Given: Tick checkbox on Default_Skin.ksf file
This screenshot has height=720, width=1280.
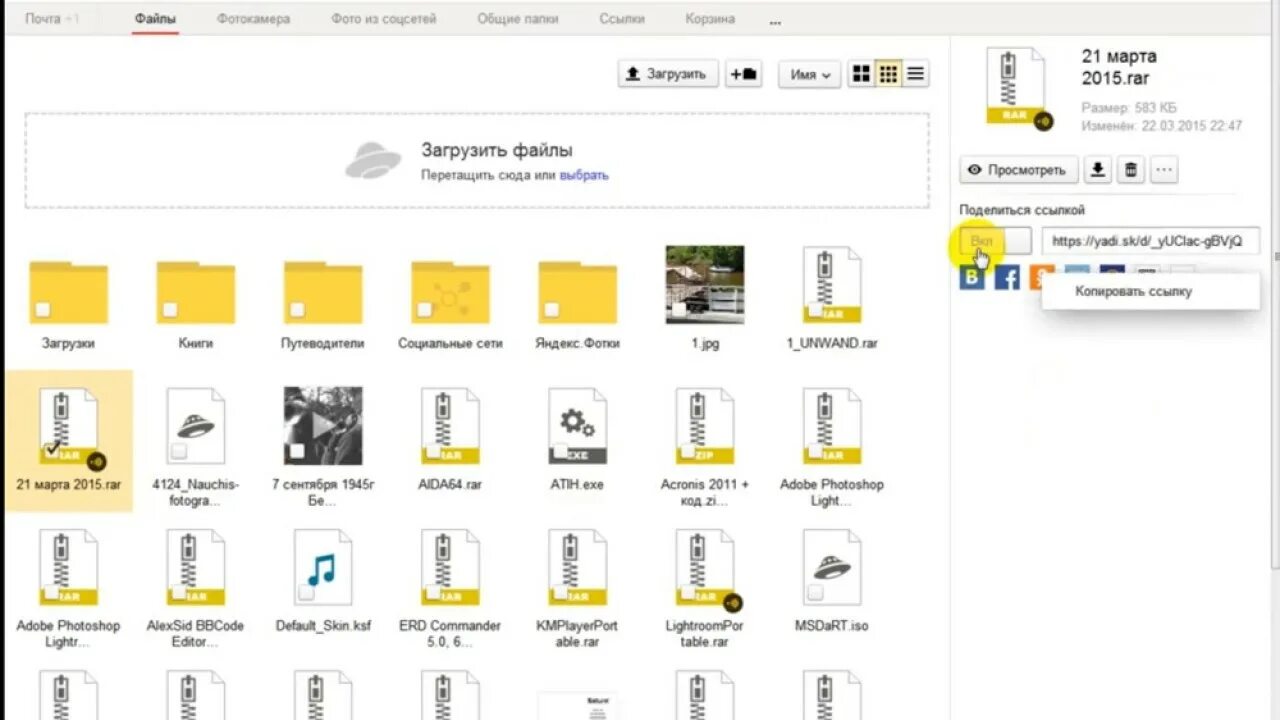Looking at the screenshot, I should [306, 593].
